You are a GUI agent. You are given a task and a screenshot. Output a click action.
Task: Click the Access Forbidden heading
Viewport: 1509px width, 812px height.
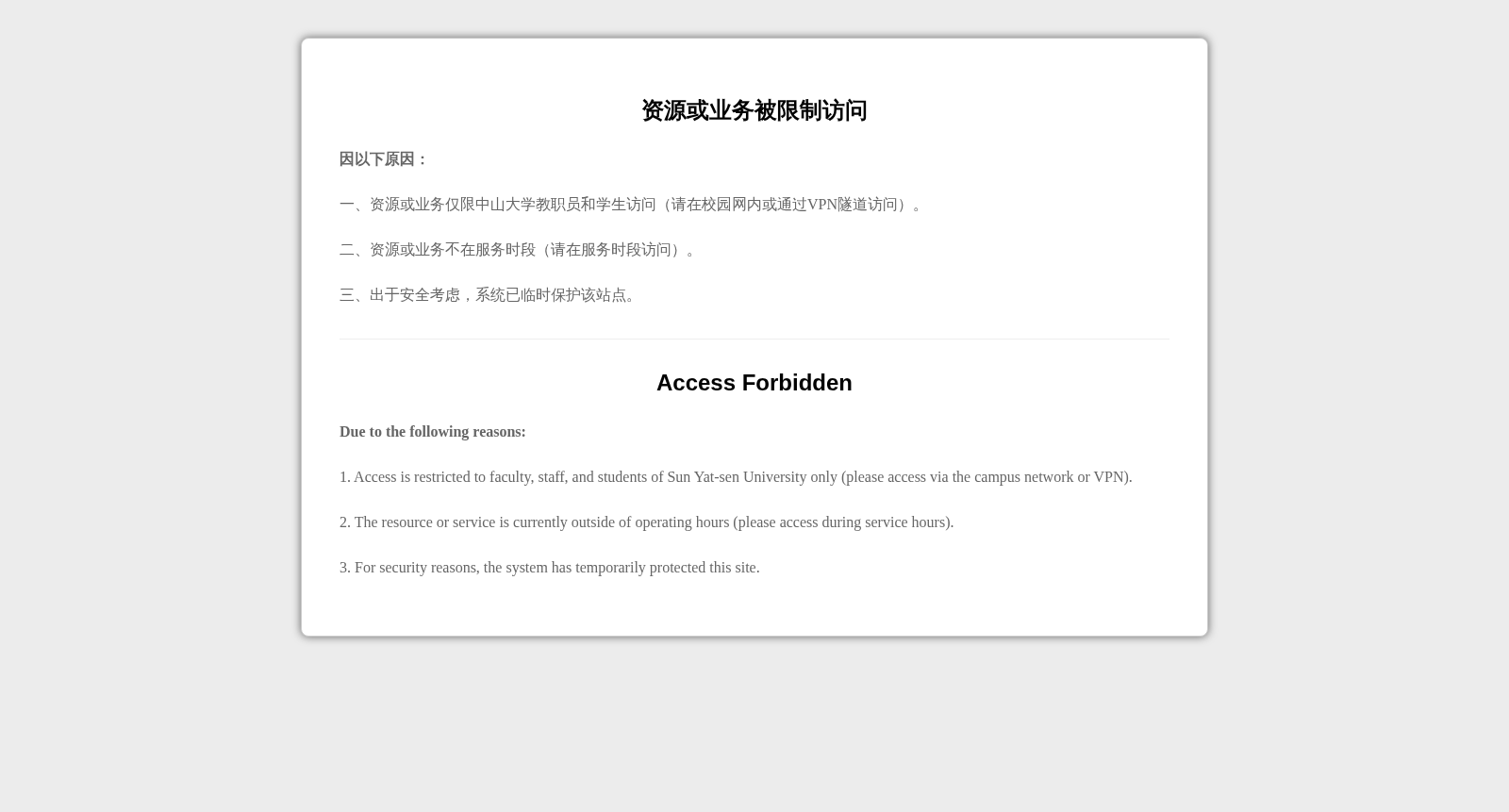(754, 382)
